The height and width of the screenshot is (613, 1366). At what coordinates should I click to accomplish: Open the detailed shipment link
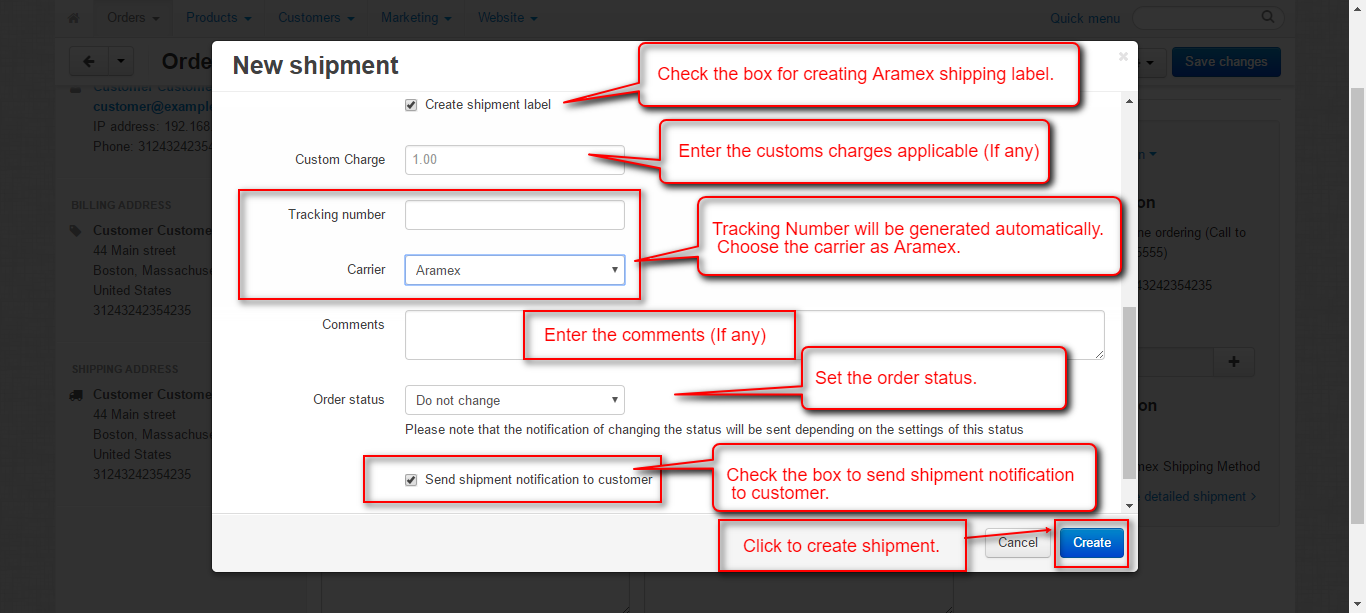click(1200, 497)
